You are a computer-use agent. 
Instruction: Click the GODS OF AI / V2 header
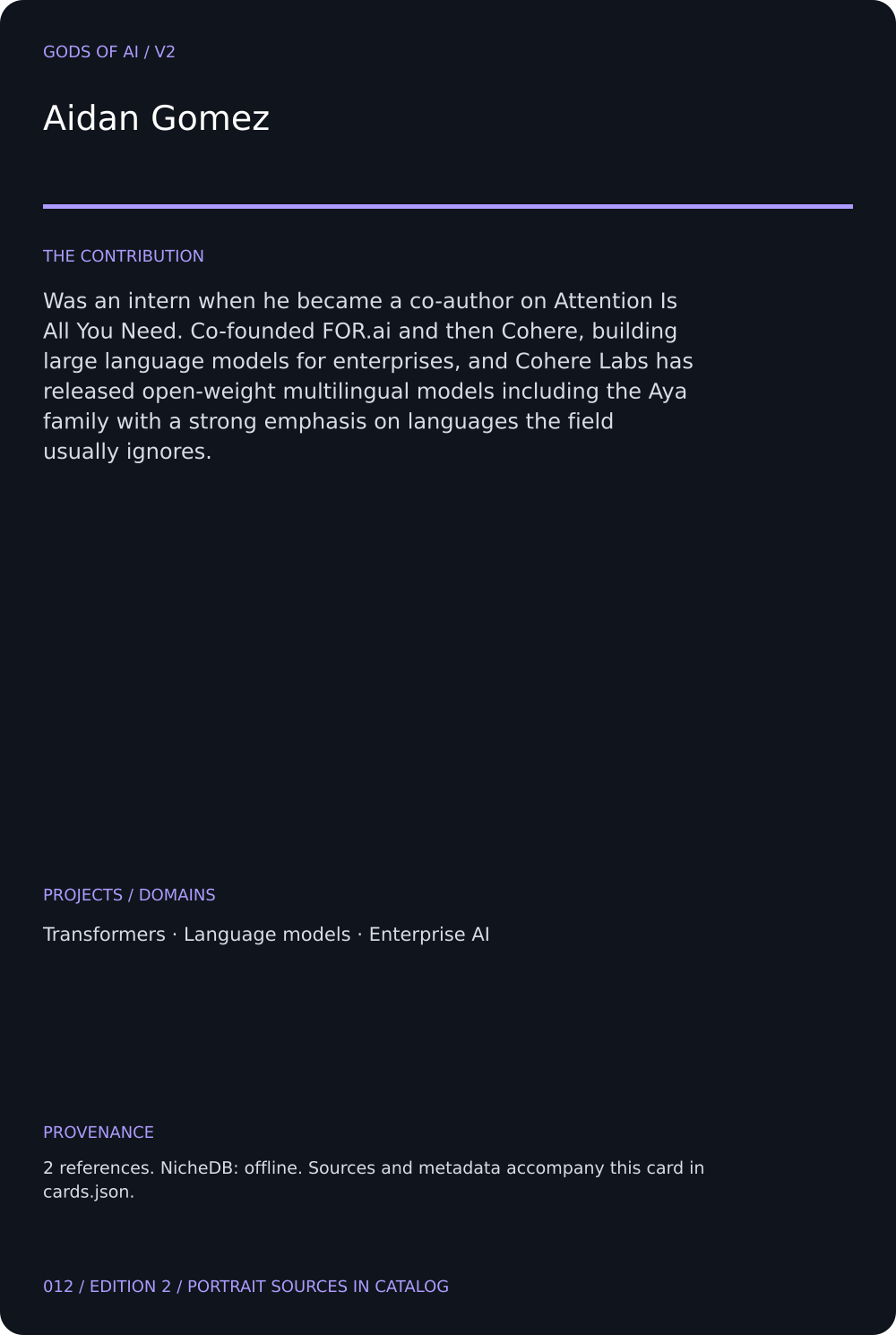coord(109,52)
